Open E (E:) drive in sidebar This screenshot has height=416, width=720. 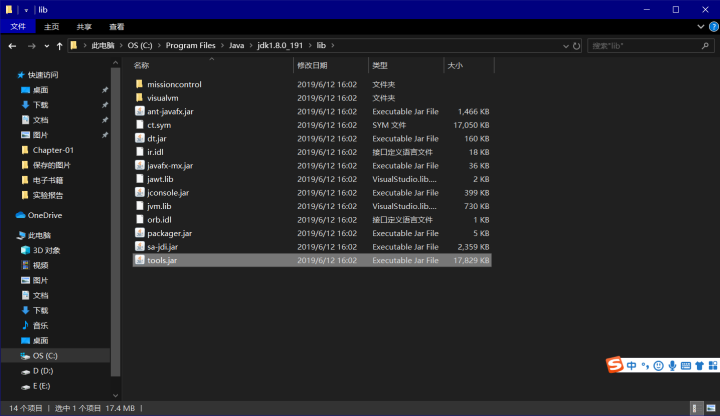click(41, 386)
